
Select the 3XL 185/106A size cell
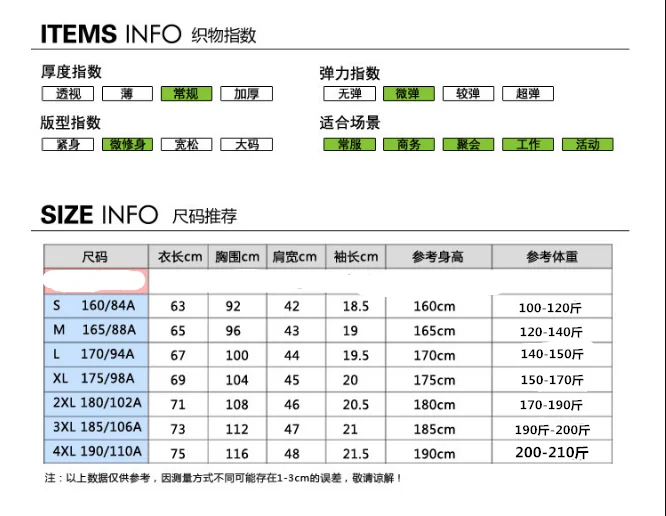pyautogui.click(x=96, y=428)
